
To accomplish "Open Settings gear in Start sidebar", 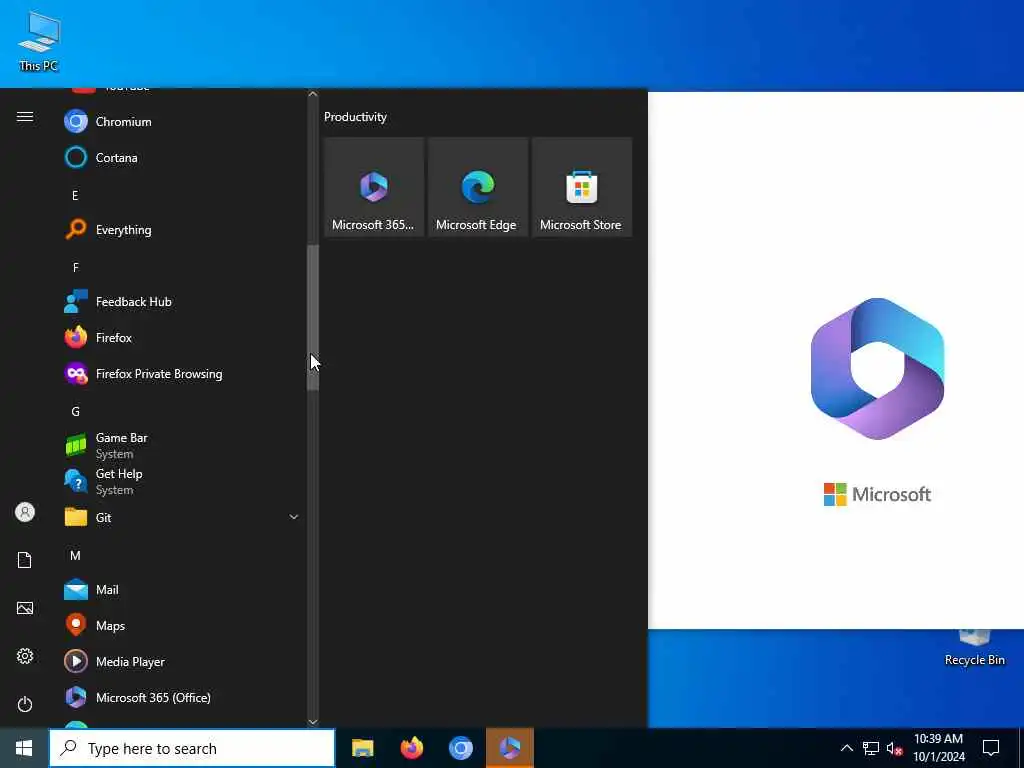I will click(25, 656).
